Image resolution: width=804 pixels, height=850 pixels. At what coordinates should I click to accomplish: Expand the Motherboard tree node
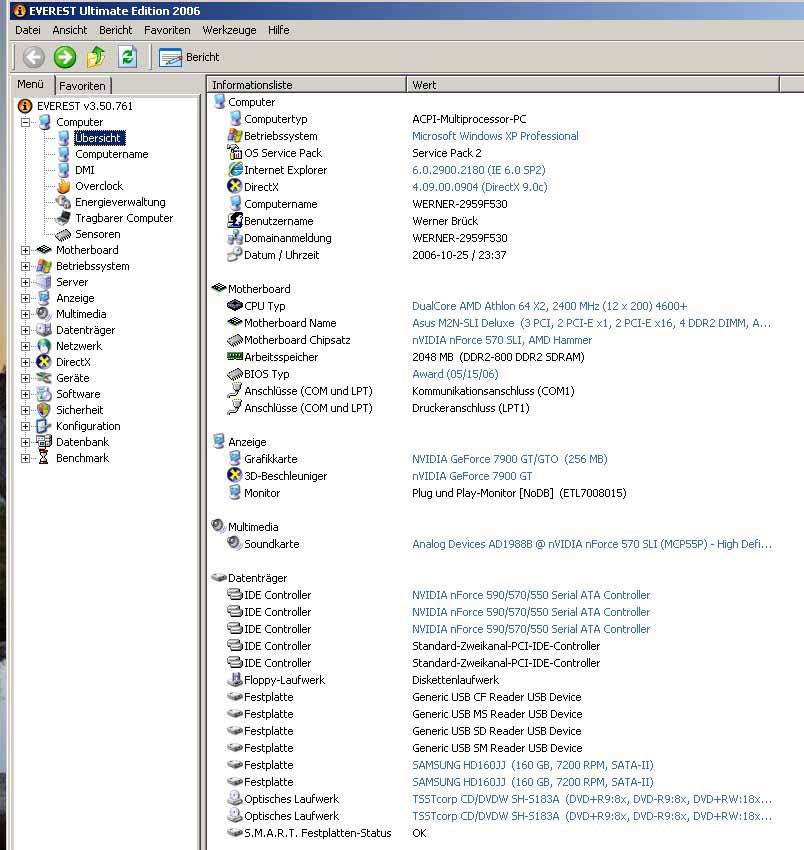point(25,250)
